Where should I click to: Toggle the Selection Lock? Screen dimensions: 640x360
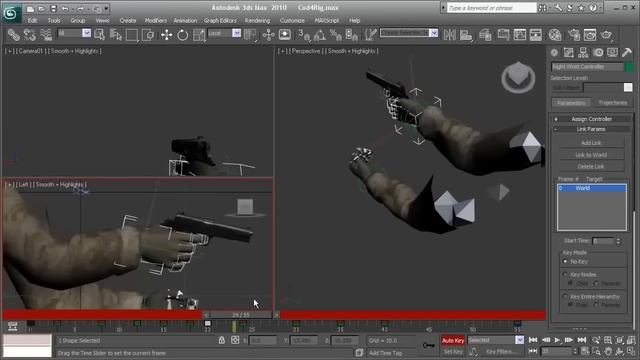[x=222, y=340]
